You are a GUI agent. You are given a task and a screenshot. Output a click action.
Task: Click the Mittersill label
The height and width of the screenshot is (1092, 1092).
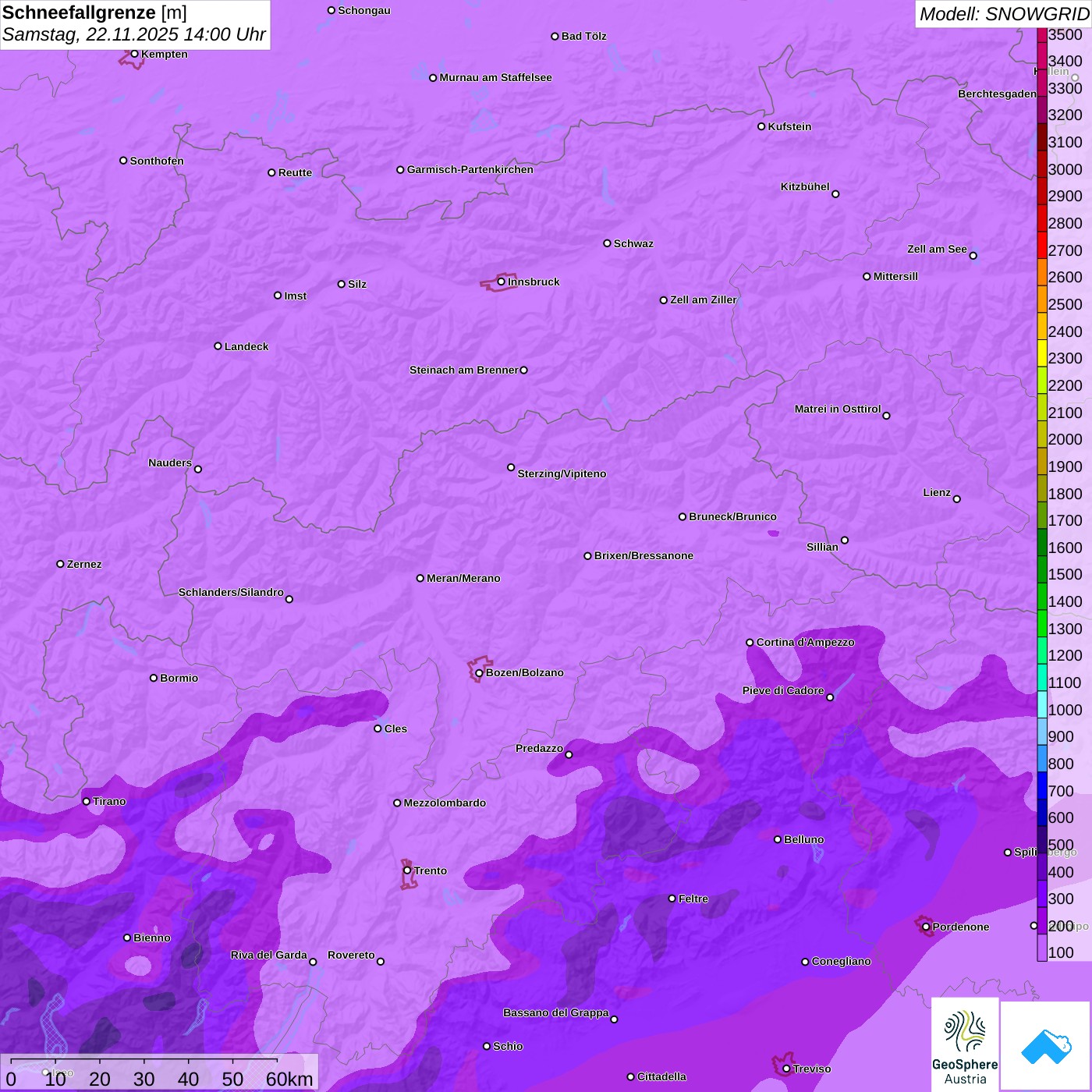(x=895, y=276)
